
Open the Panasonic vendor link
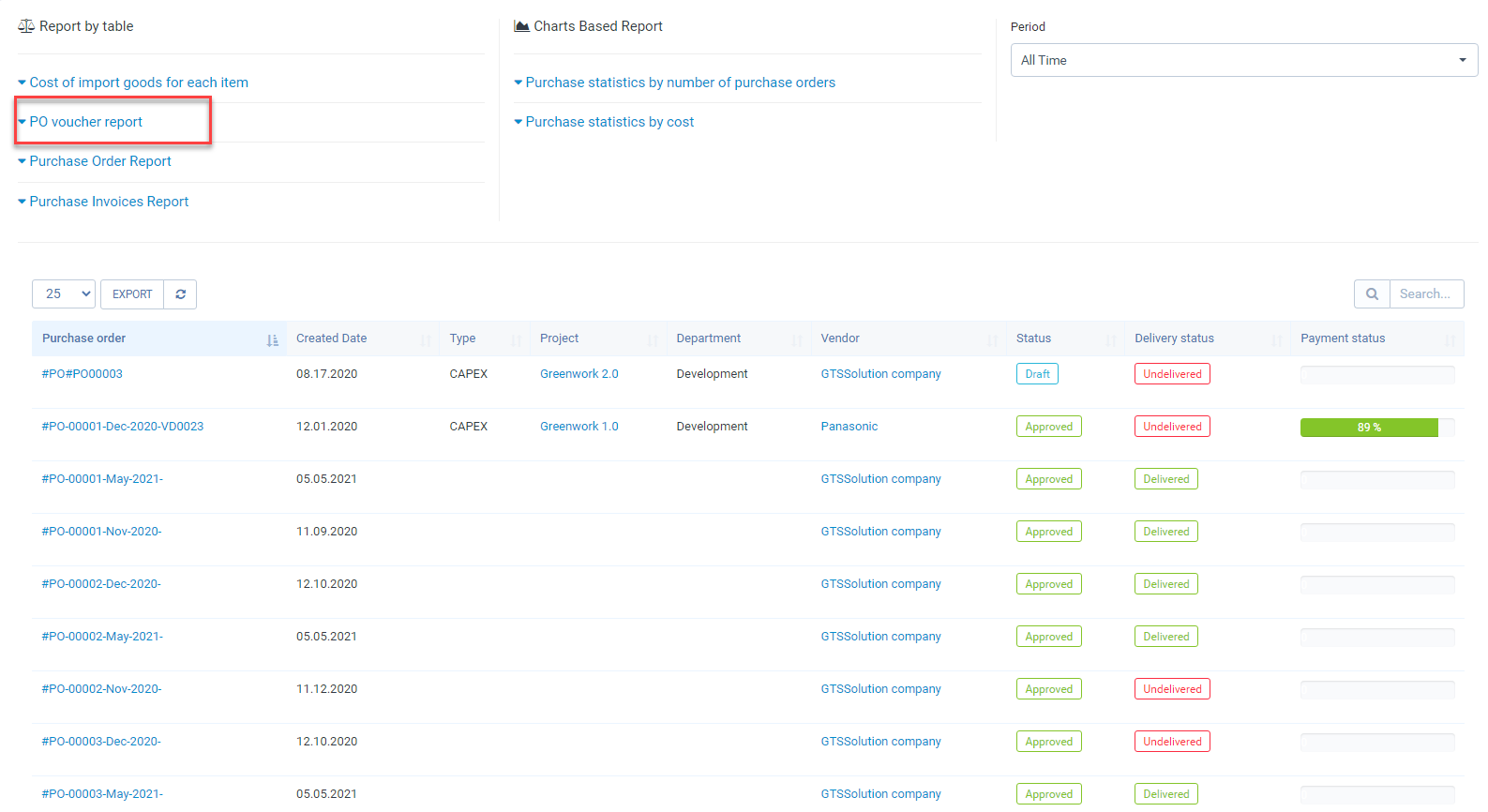click(x=849, y=427)
